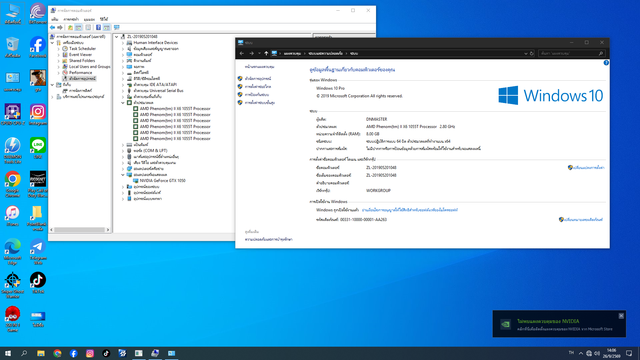Screen dimensions: 640x360
Task: Select NVIDIA GeForce GTX 1050 device
Action: [162, 180]
